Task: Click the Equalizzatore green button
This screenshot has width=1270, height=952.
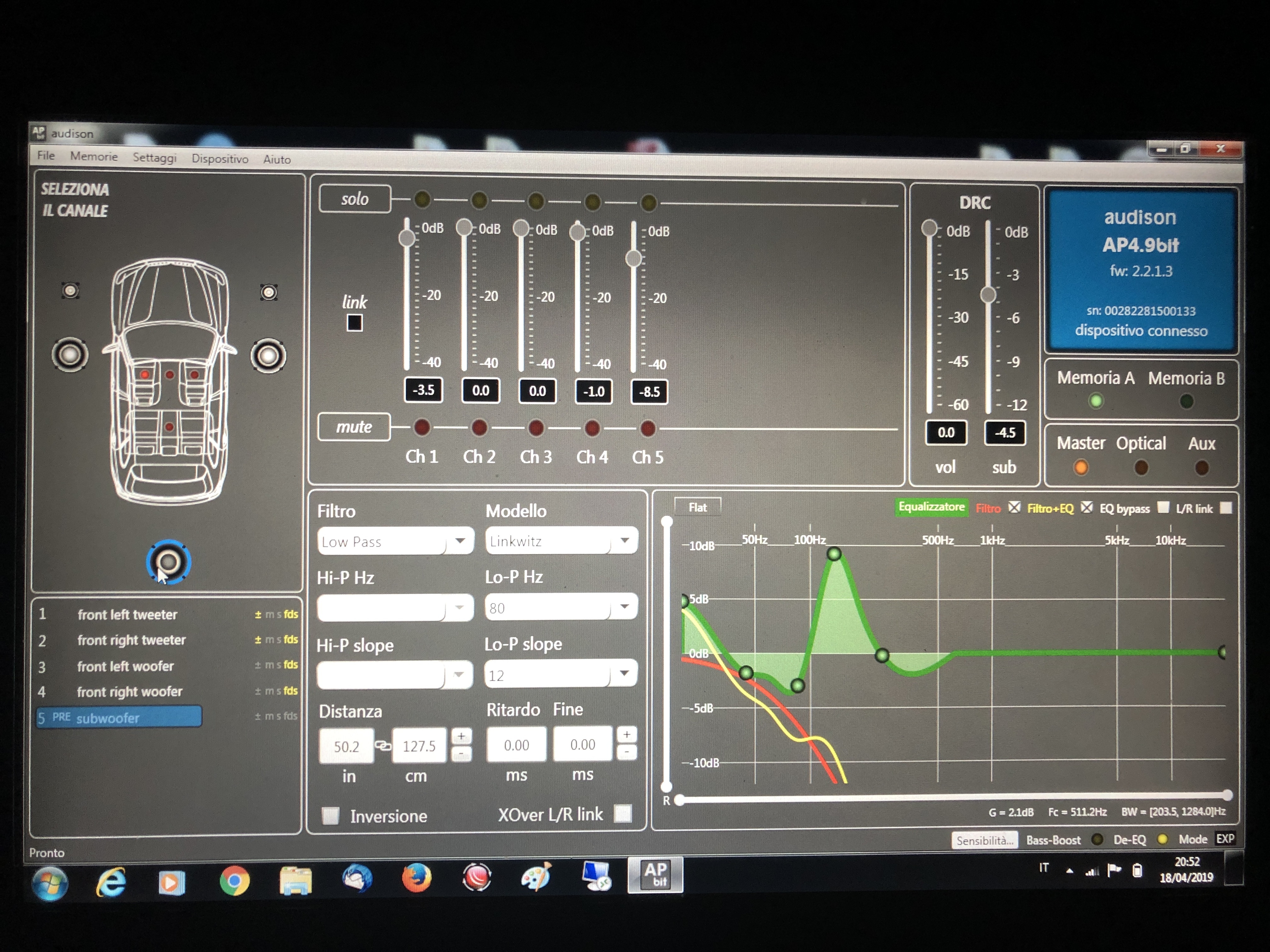Action: (x=931, y=507)
